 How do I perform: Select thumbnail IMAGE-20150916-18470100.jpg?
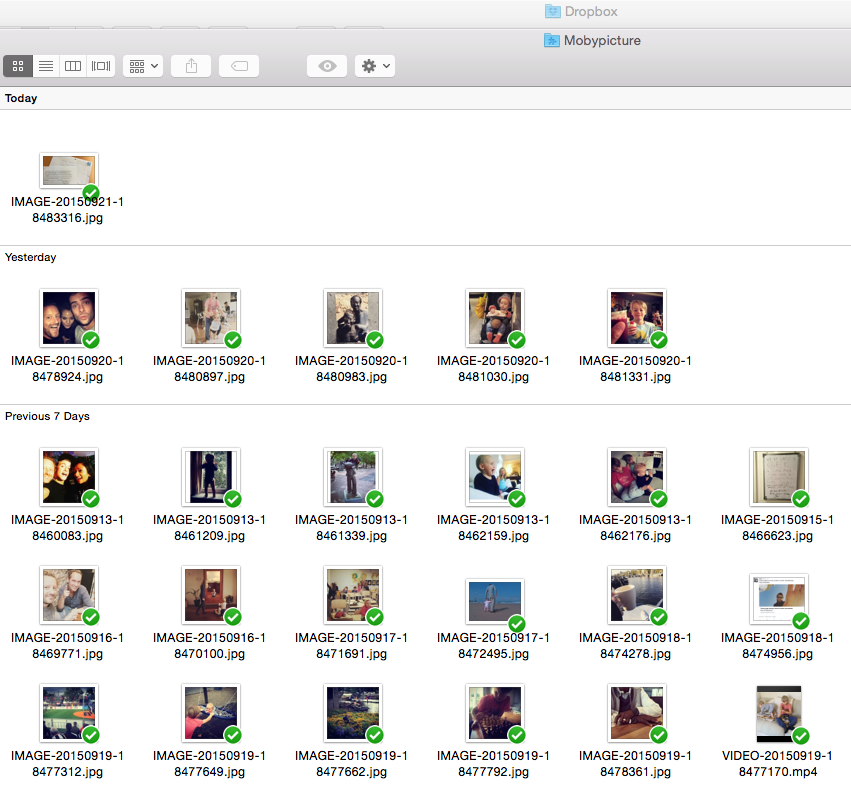coord(211,595)
